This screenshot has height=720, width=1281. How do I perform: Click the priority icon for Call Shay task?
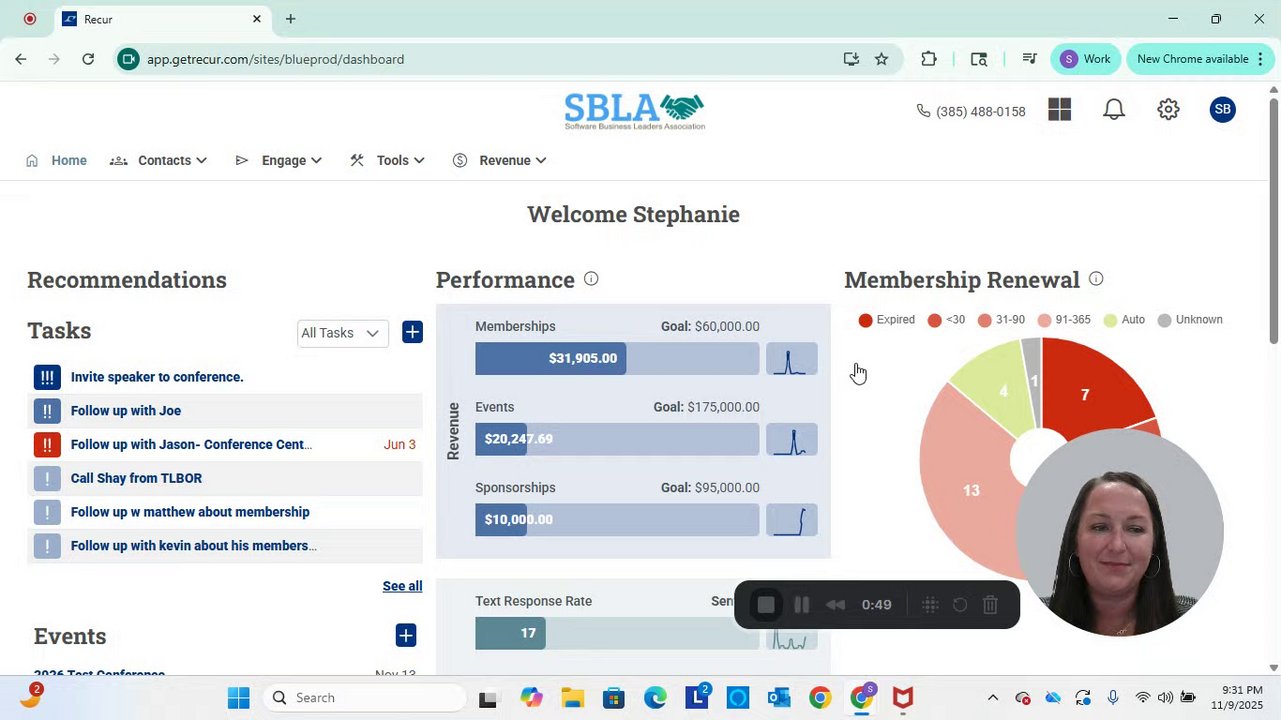point(47,478)
